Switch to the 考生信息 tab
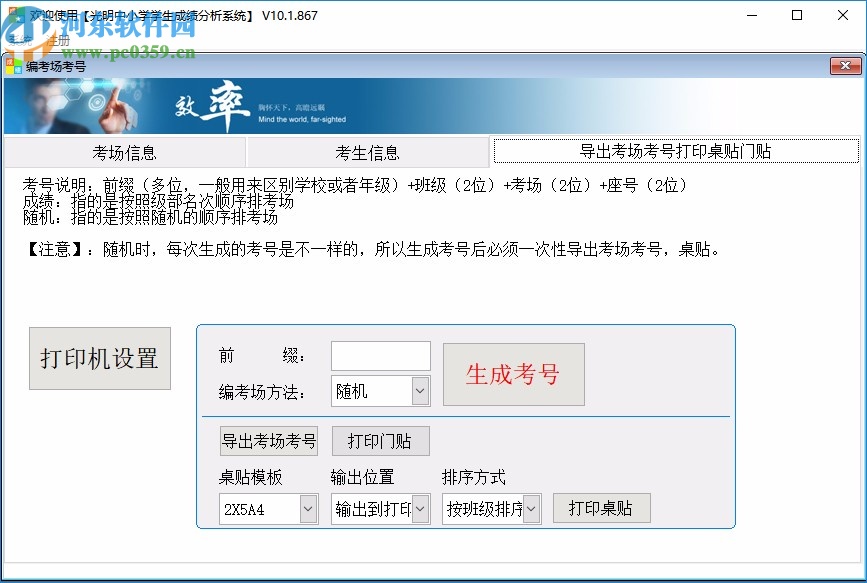Image resolution: width=867 pixels, height=583 pixels. [368, 150]
